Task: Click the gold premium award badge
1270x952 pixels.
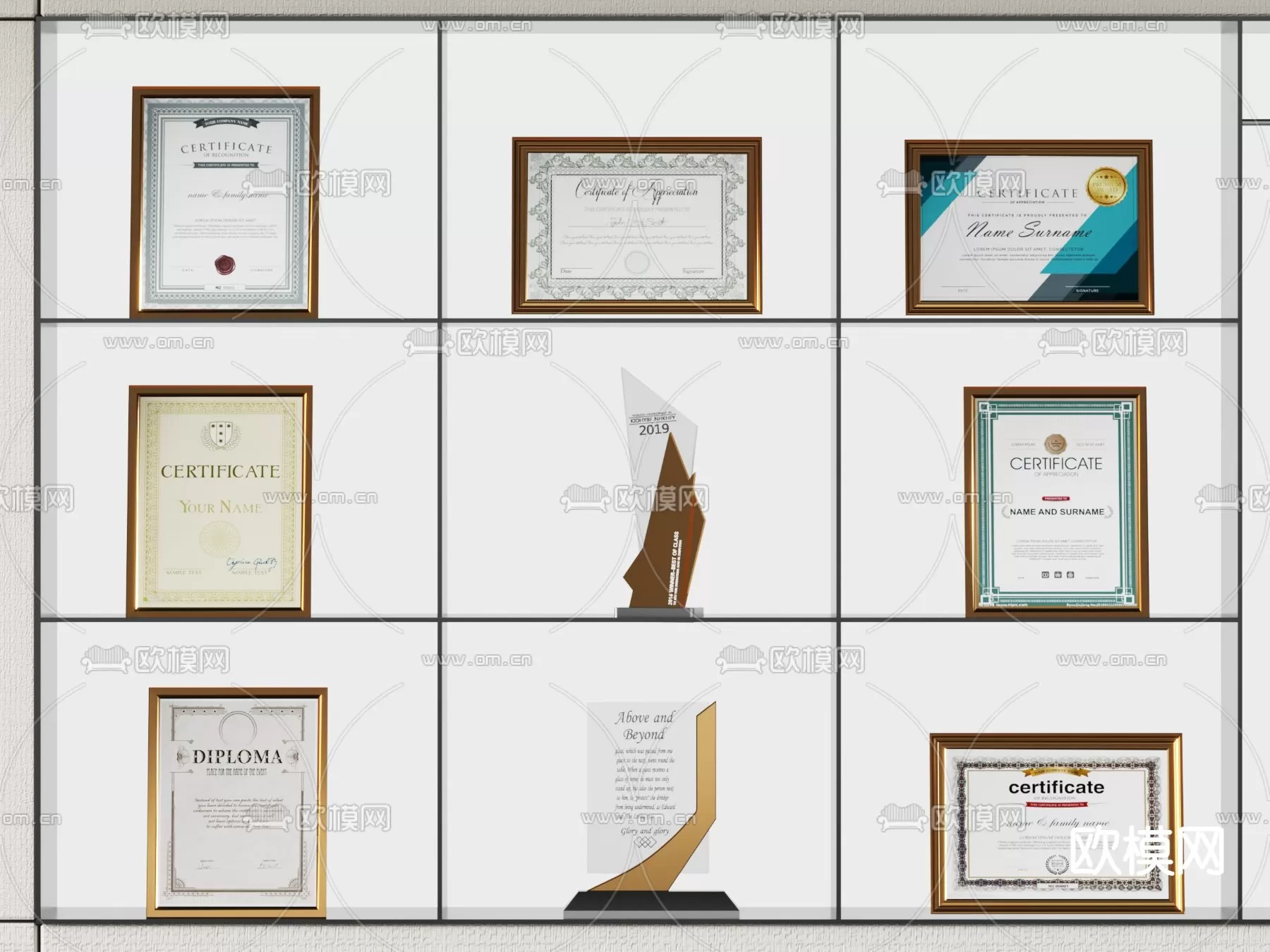Action: [x=1106, y=186]
